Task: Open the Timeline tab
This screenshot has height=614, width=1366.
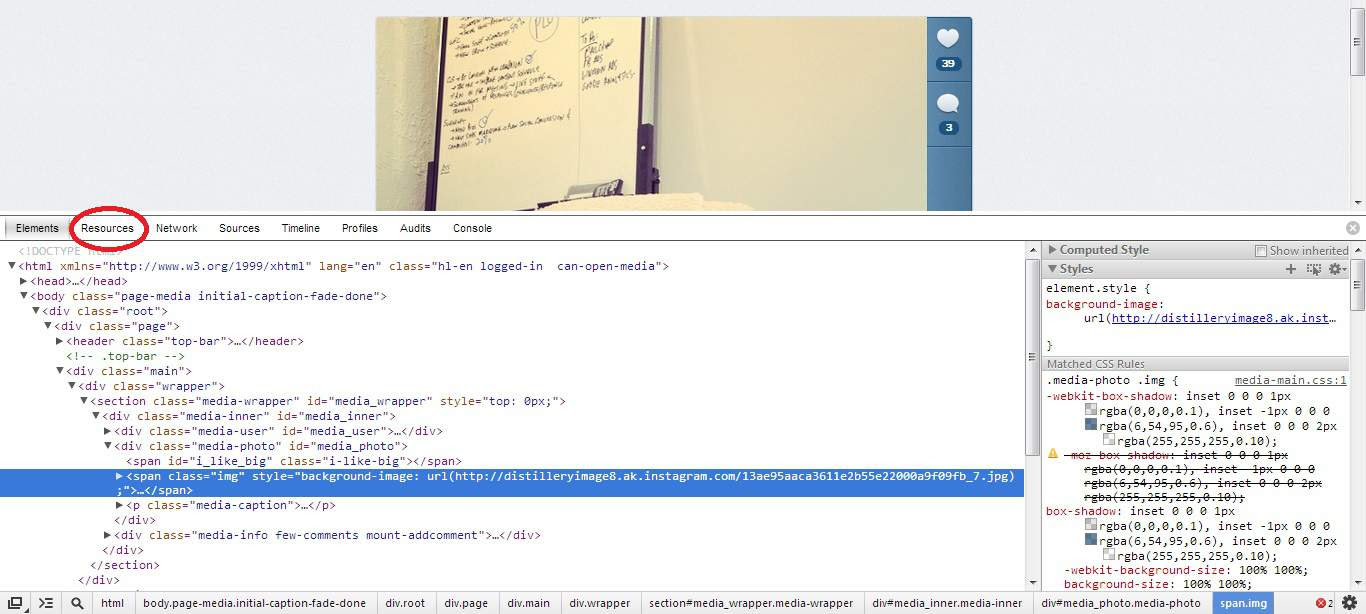Action: [x=300, y=228]
